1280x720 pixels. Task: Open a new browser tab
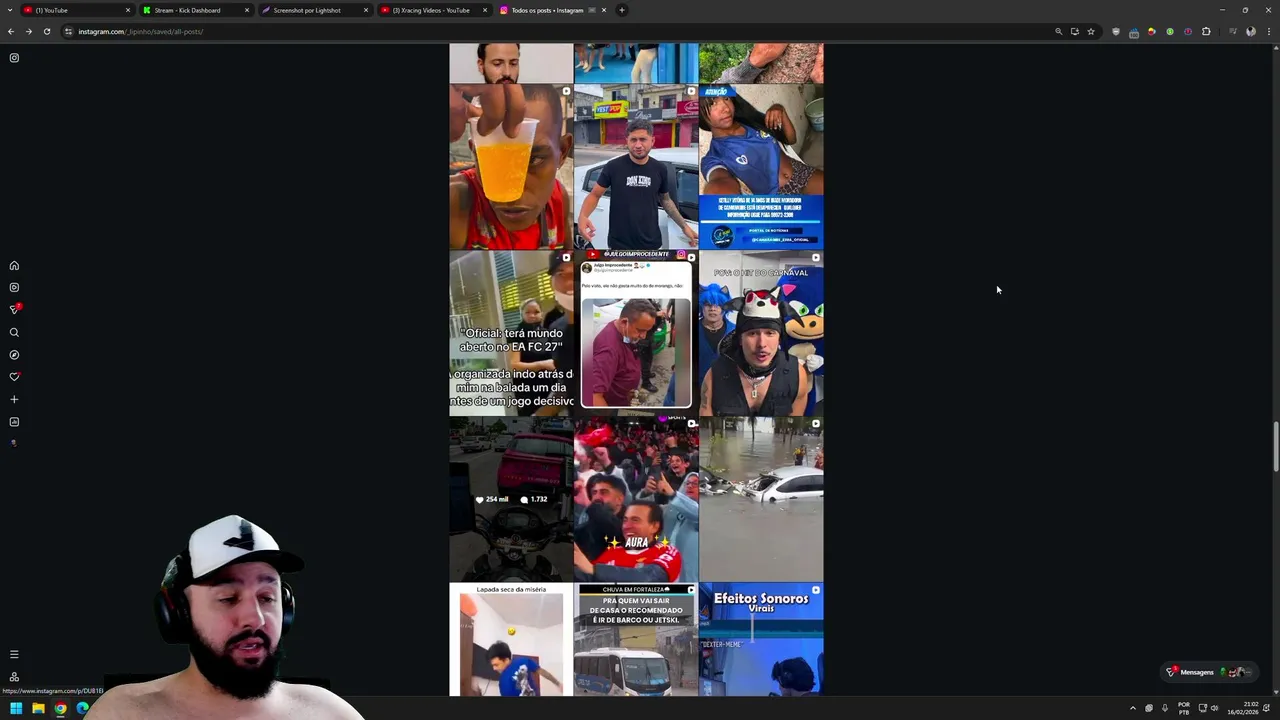[x=622, y=10]
